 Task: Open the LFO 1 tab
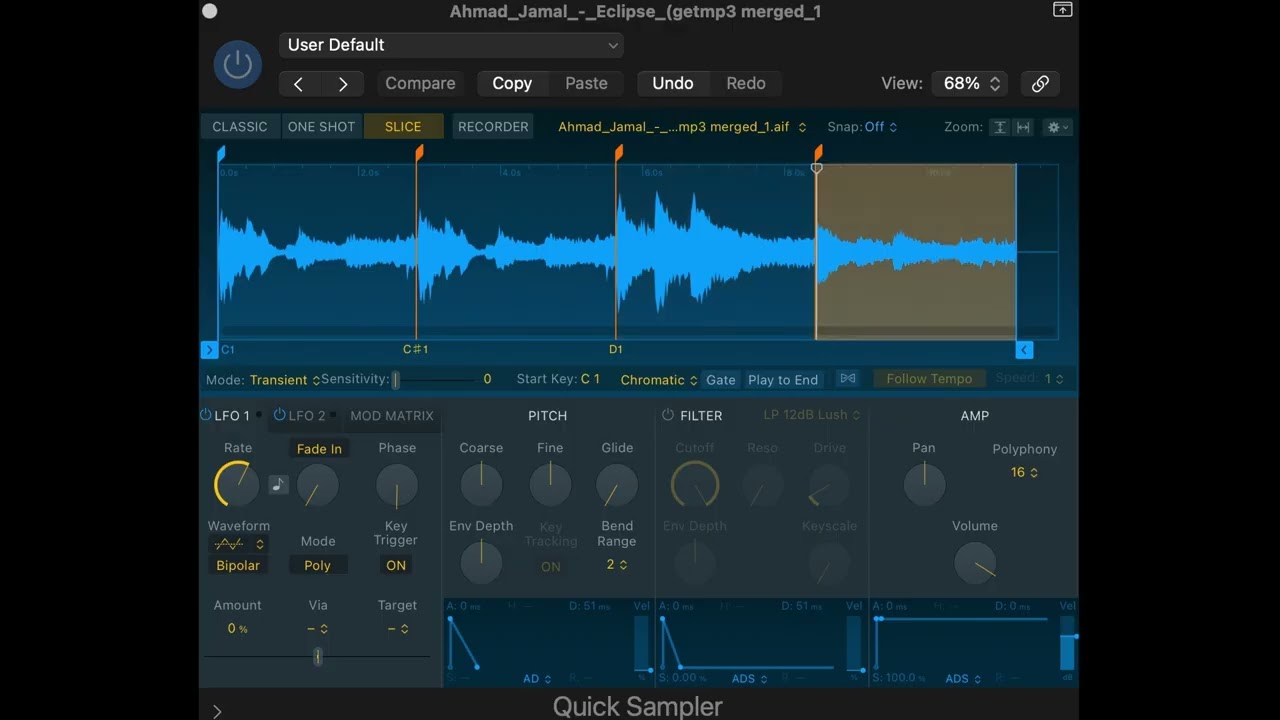click(232, 416)
